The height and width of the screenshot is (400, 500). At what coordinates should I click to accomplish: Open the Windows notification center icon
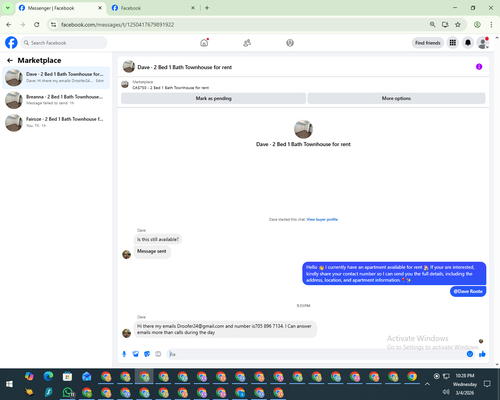coord(487,384)
